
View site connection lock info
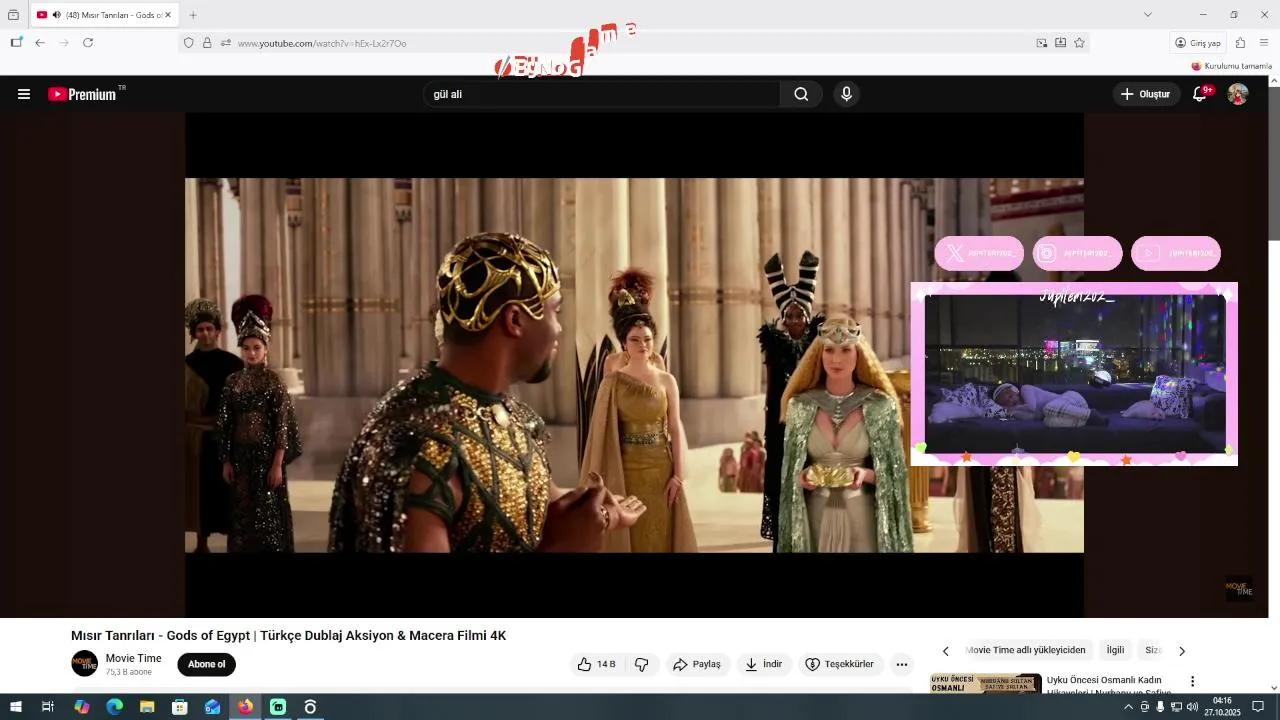coord(207,43)
